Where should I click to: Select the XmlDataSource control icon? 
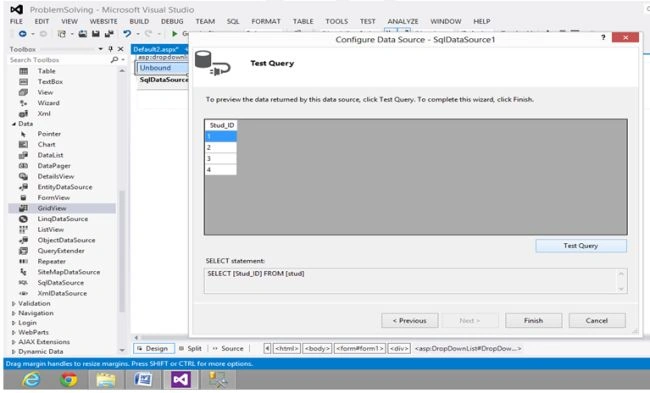[x=24, y=293]
